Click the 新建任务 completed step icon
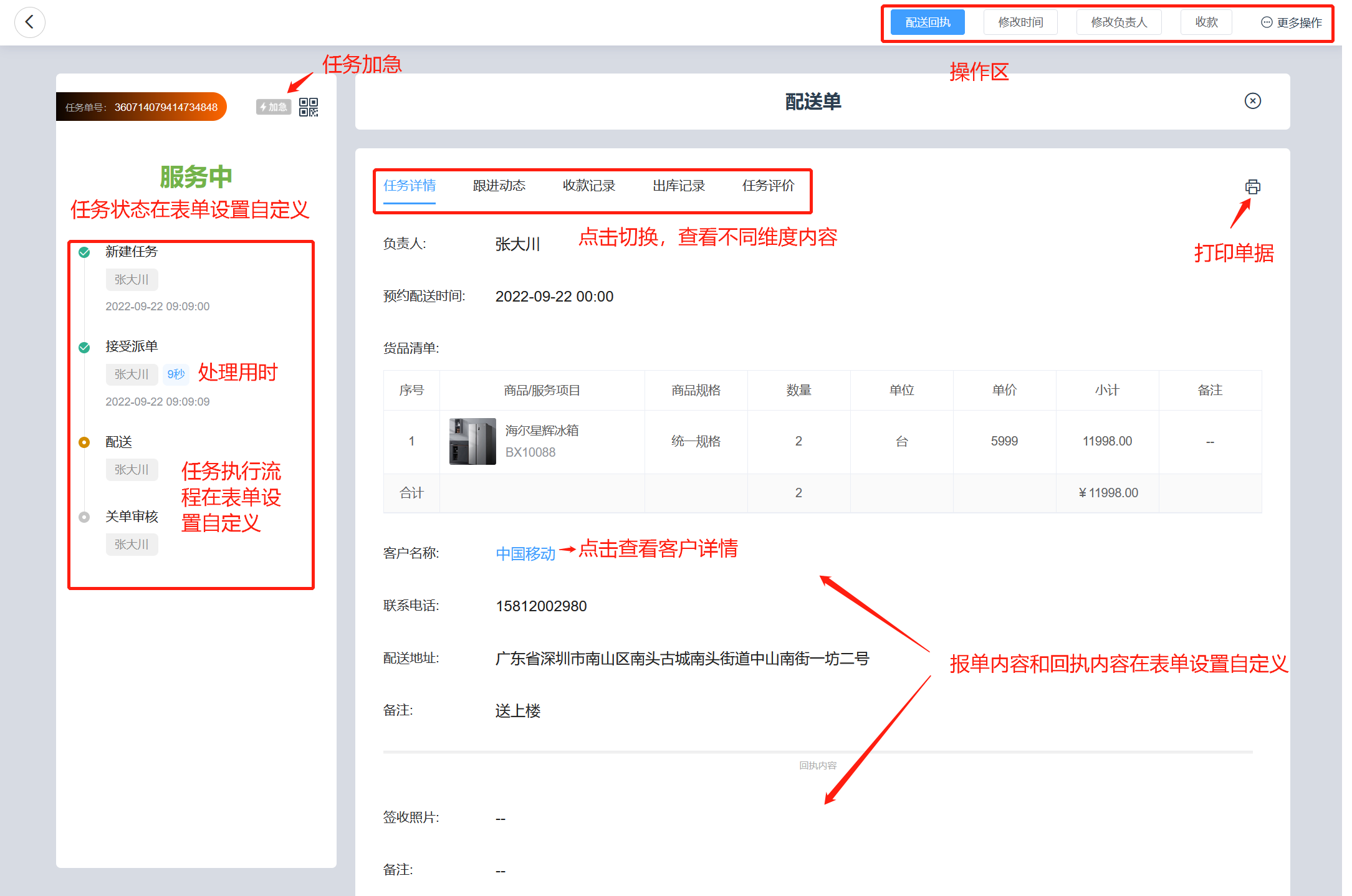This screenshot has width=1352, height=896. [x=84, y=252]
